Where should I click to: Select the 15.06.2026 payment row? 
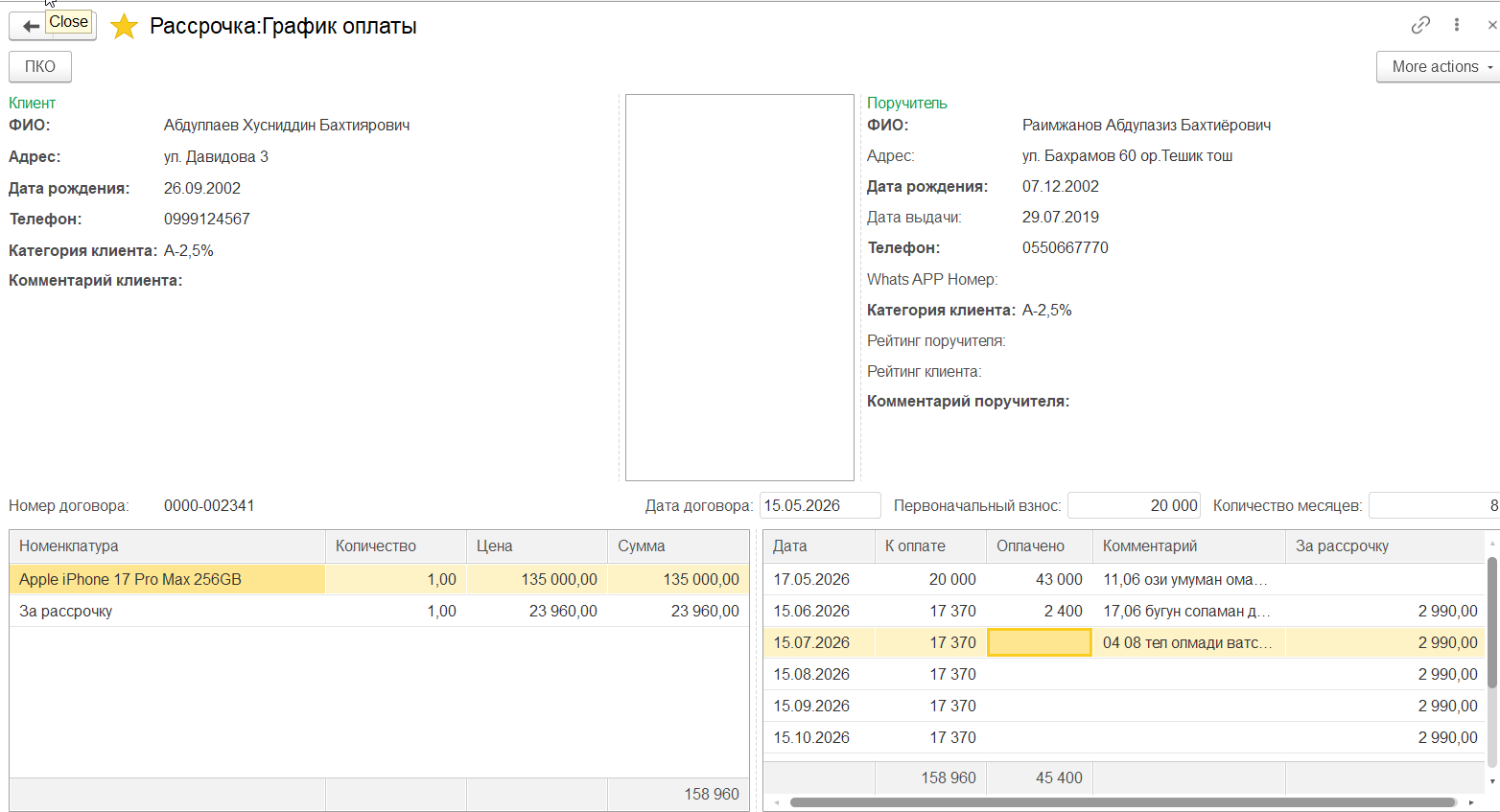pos(1124,611)
